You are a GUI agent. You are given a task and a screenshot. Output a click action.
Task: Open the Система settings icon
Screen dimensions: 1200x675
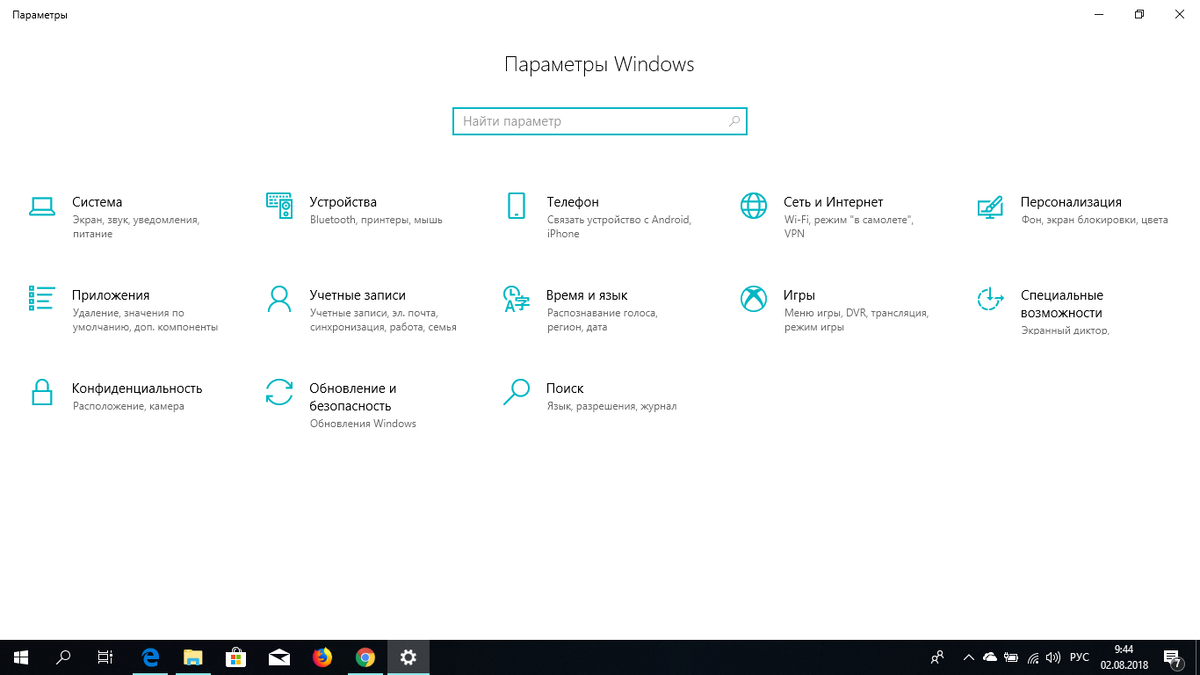(41, 207)
